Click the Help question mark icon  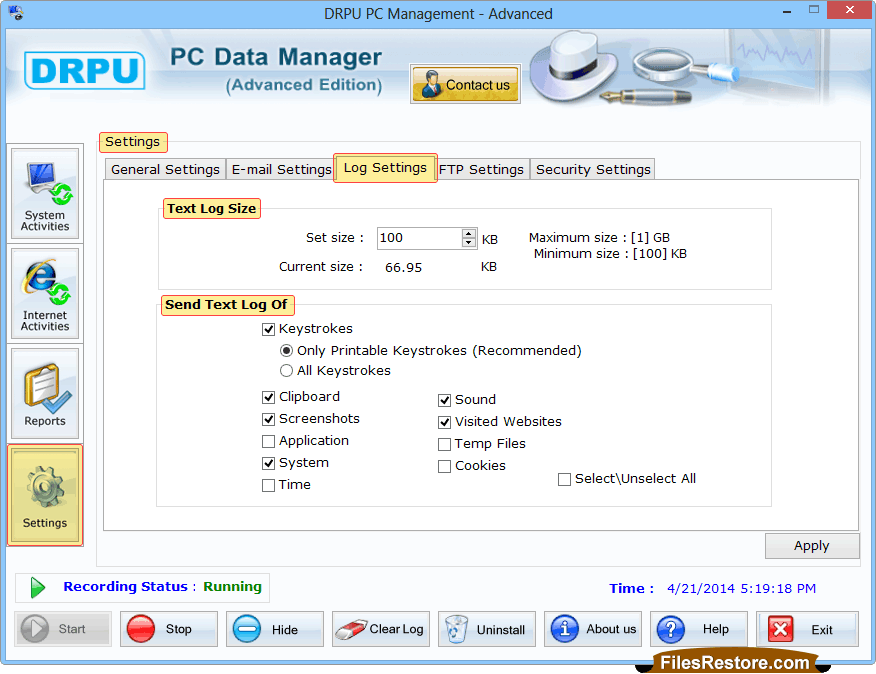tap(671, 629)
